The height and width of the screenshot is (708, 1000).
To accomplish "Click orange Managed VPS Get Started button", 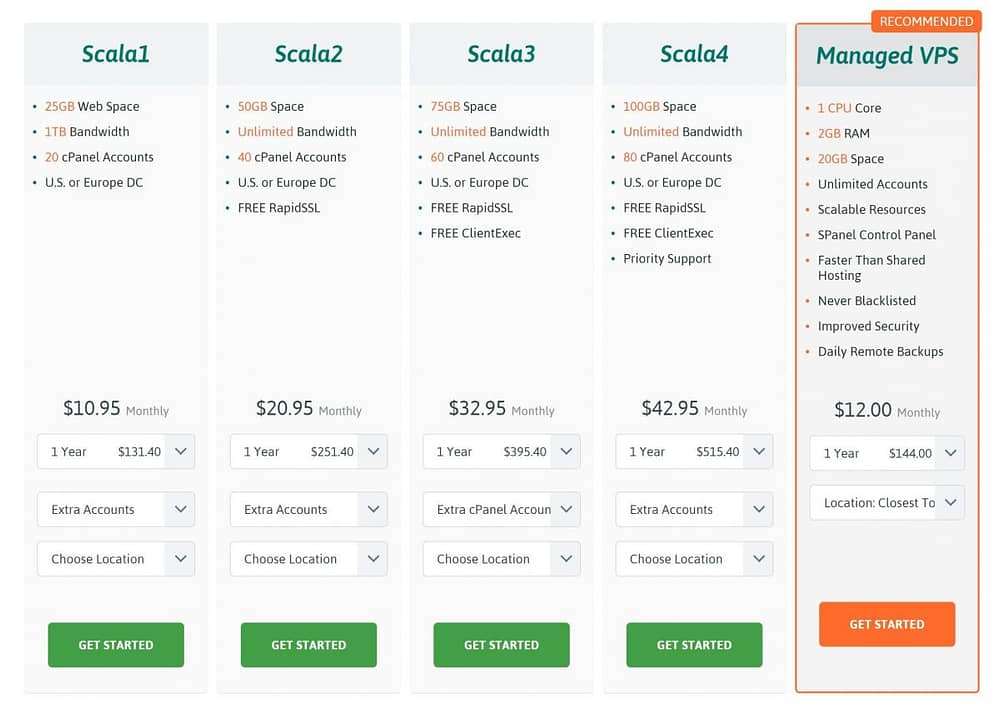I will (x=887, y=624).
